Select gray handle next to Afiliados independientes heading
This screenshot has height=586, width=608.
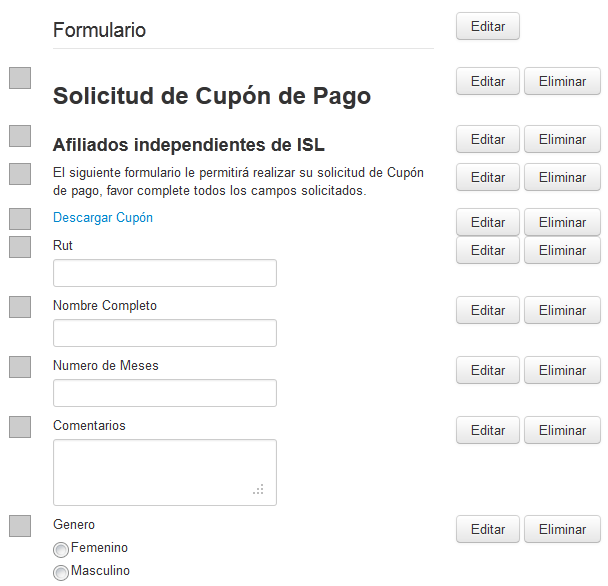(20, 136)
